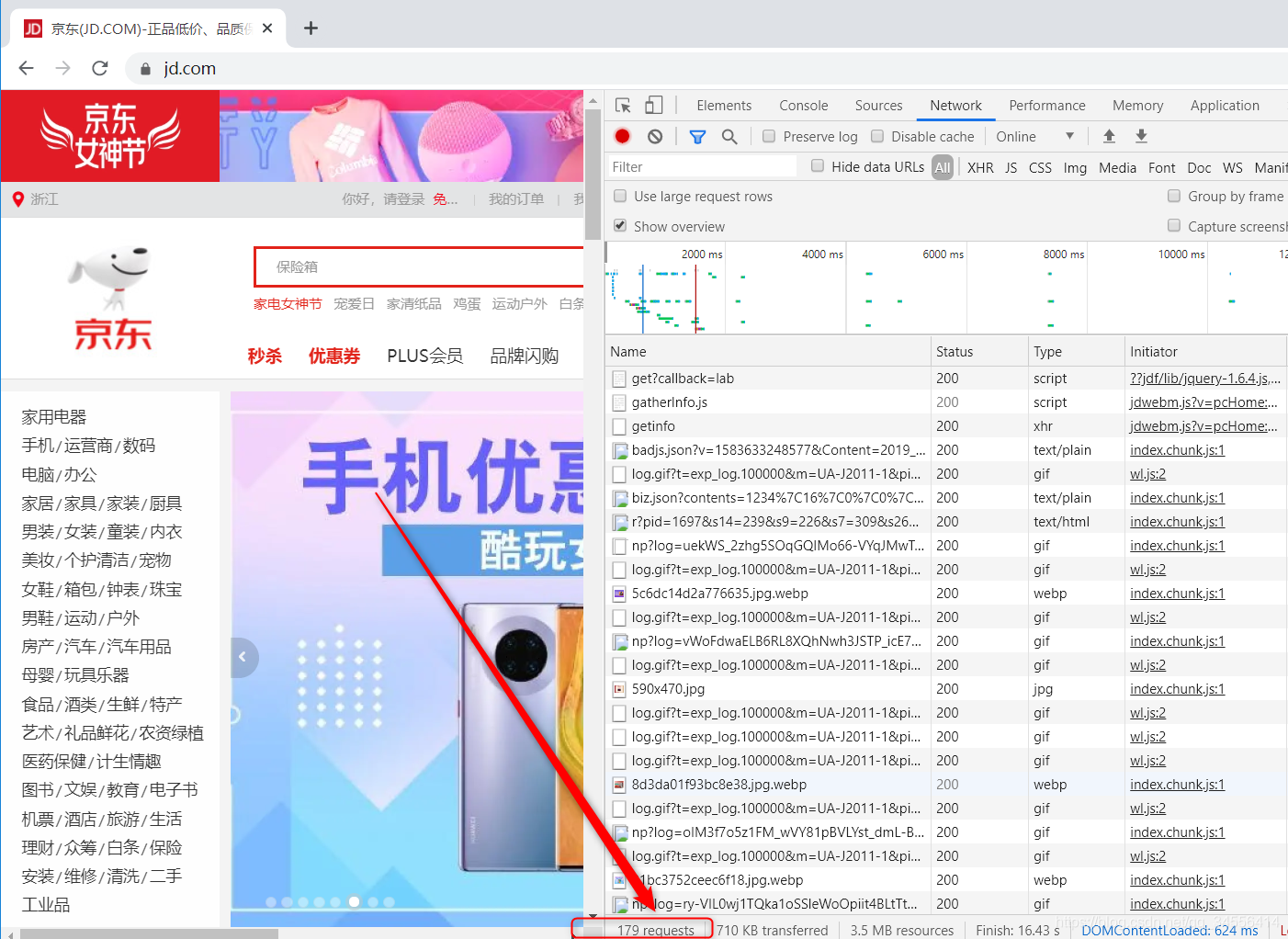1288x939 pixels.
Task: Sort requests by Status column
Action: [979, 351]
